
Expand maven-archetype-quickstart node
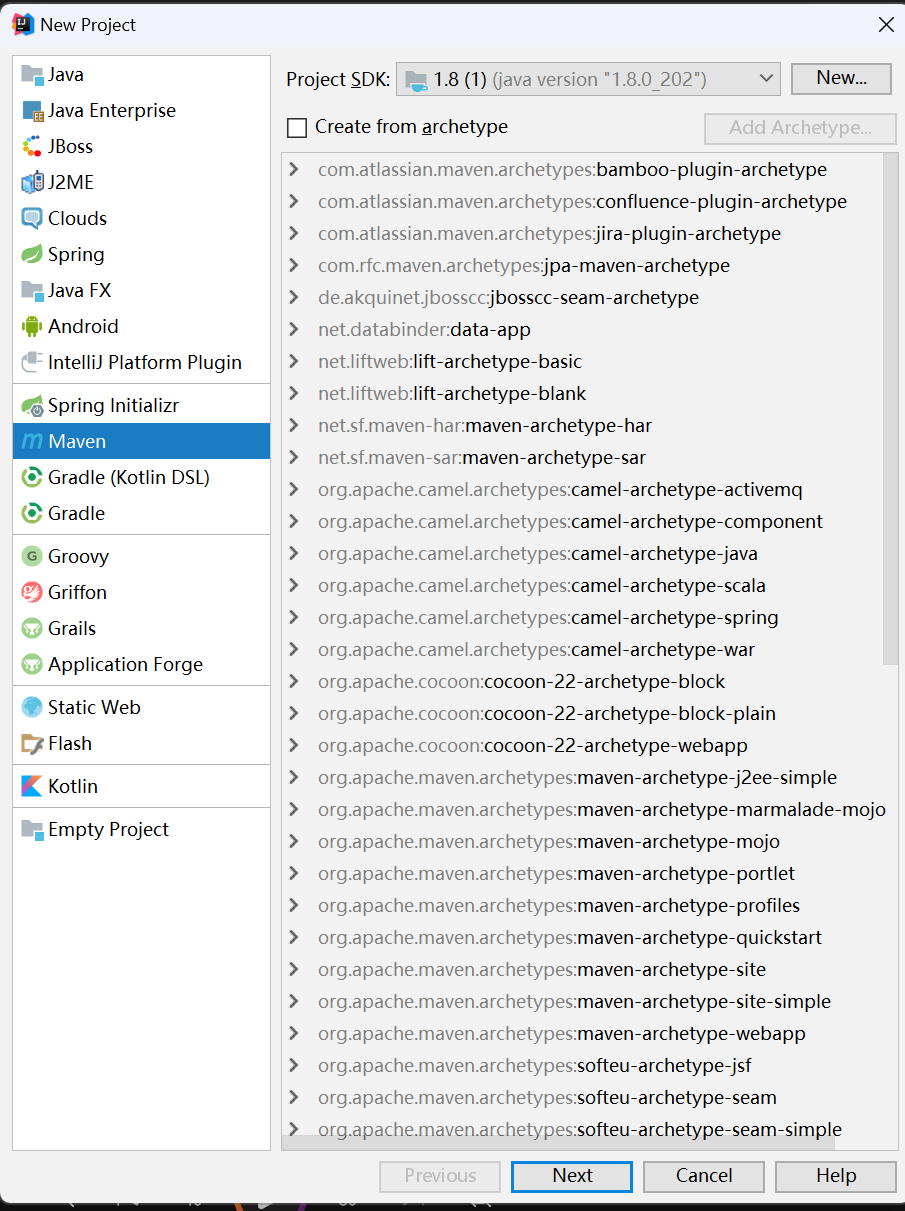pos(293,938)
